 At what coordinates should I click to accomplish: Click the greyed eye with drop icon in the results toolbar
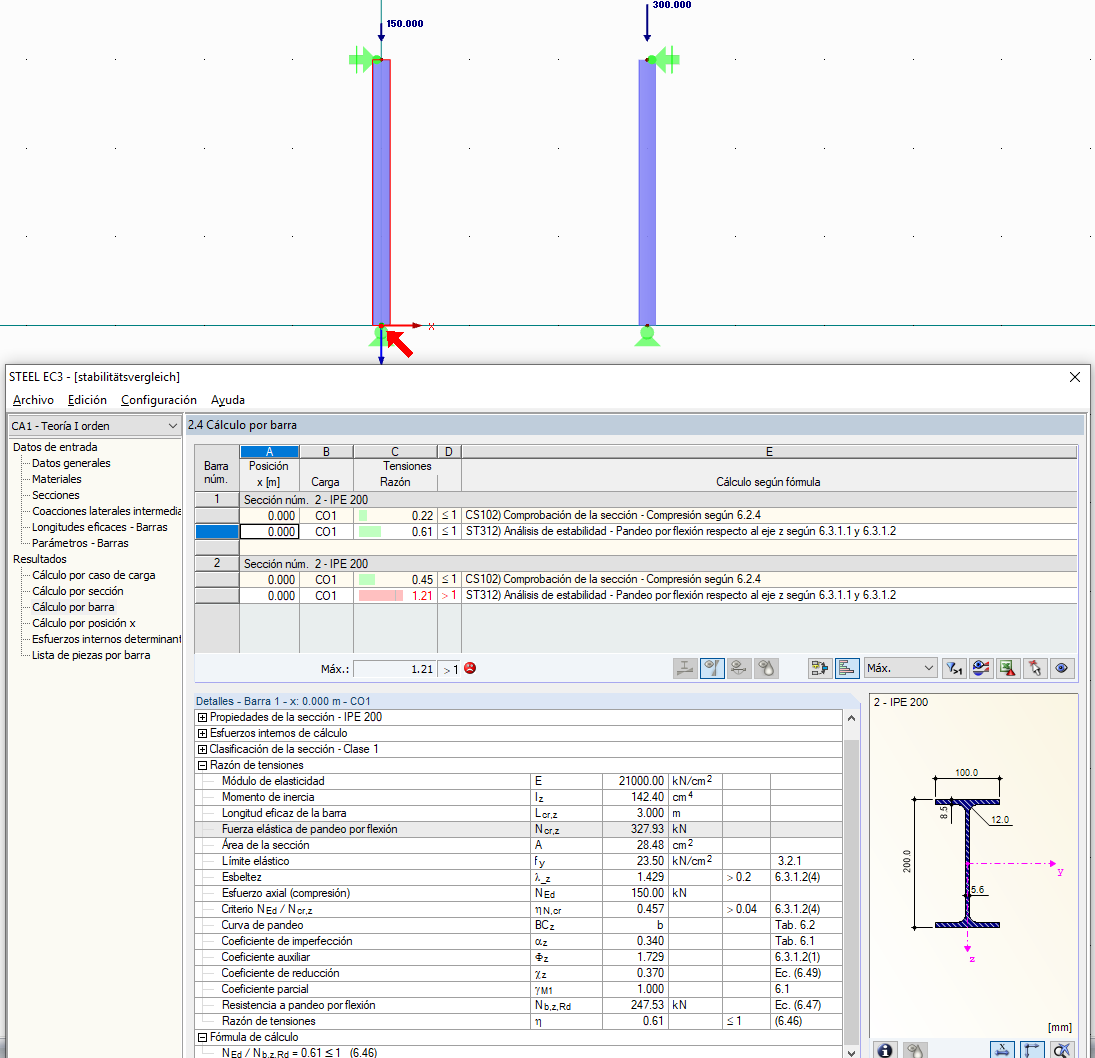coord(766,668)
